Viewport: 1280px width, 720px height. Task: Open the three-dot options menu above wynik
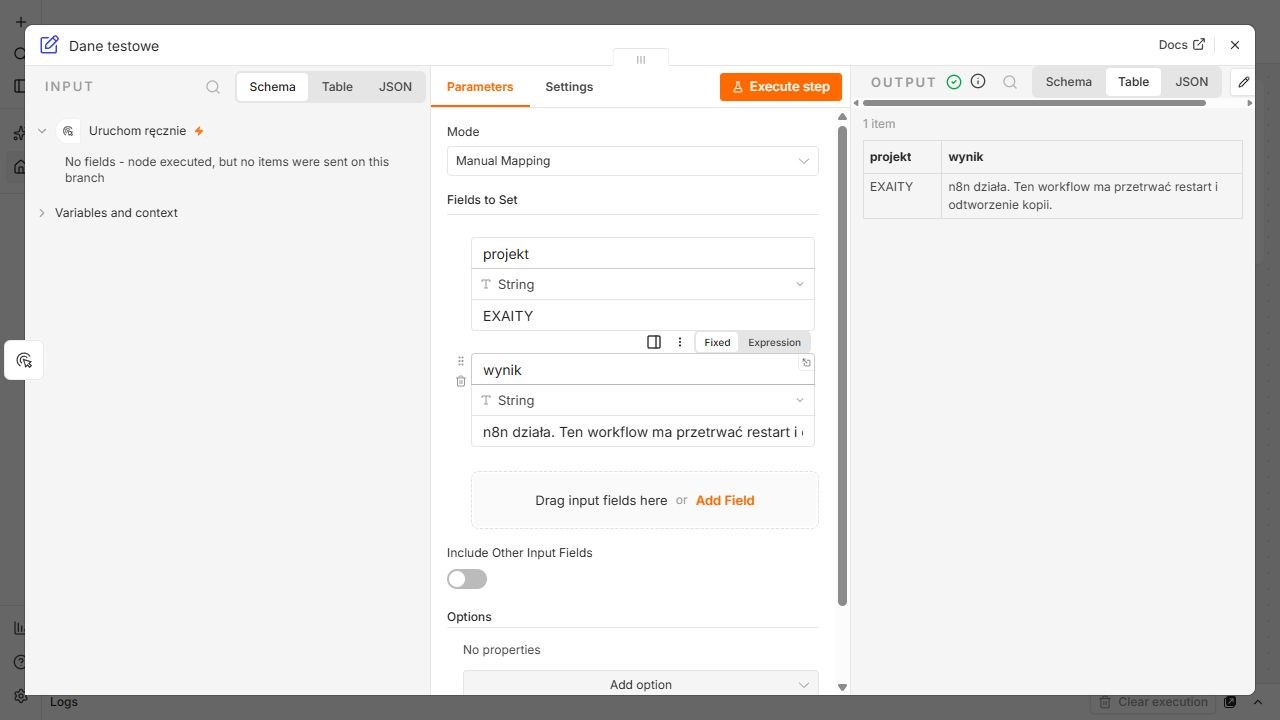[x=680, y=342]
